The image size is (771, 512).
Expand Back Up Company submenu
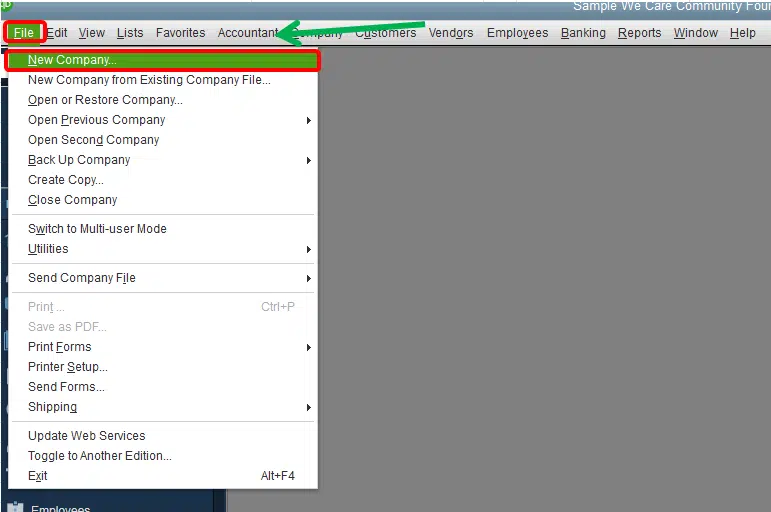tap(163, 160)
